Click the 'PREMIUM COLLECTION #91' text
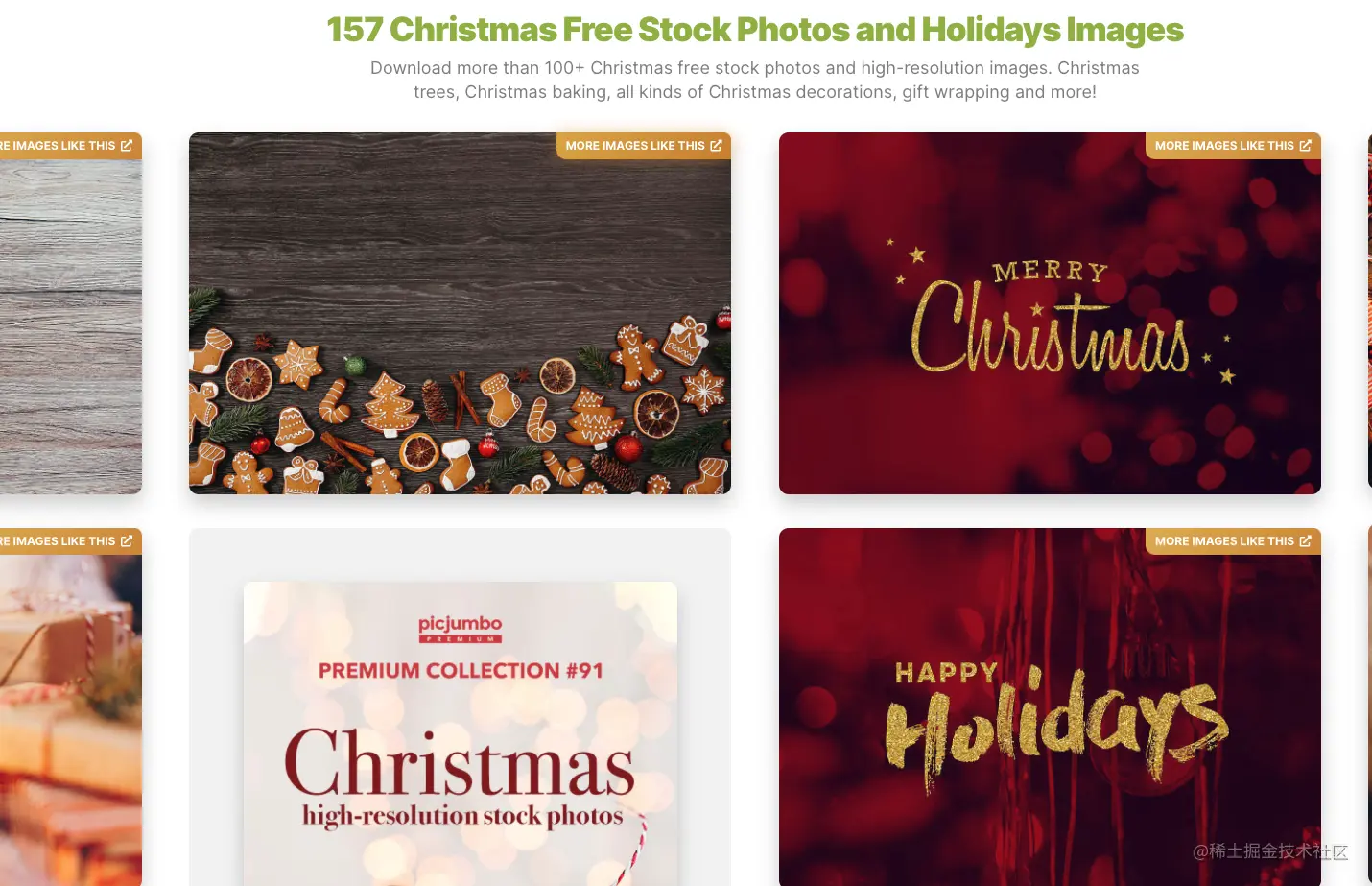 point(461,671)
